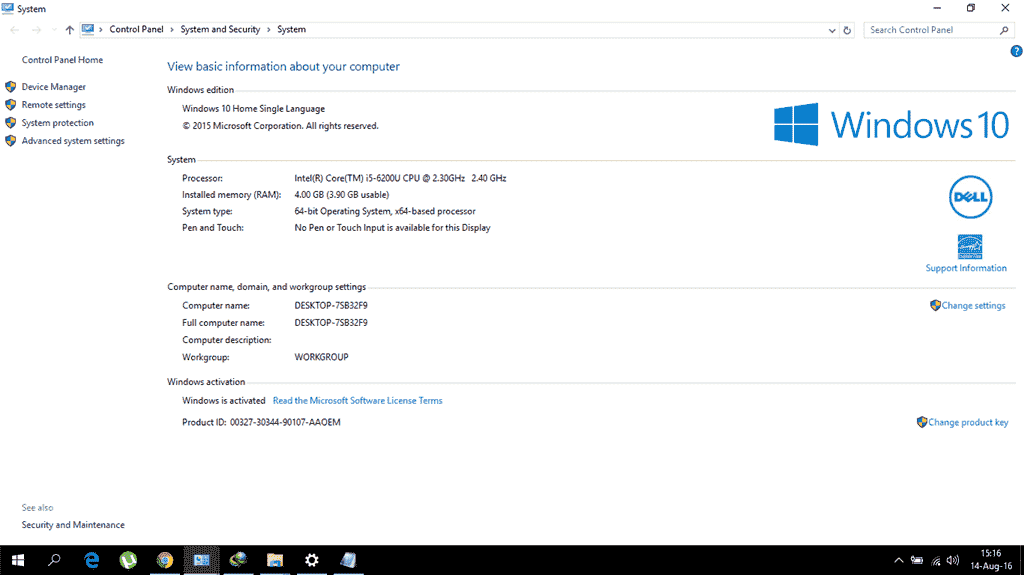Image resolution: width=1024 pixels, height=575 pixels.
Task: Click the shield icon beside System protection
Action: [x=10, y=123]
